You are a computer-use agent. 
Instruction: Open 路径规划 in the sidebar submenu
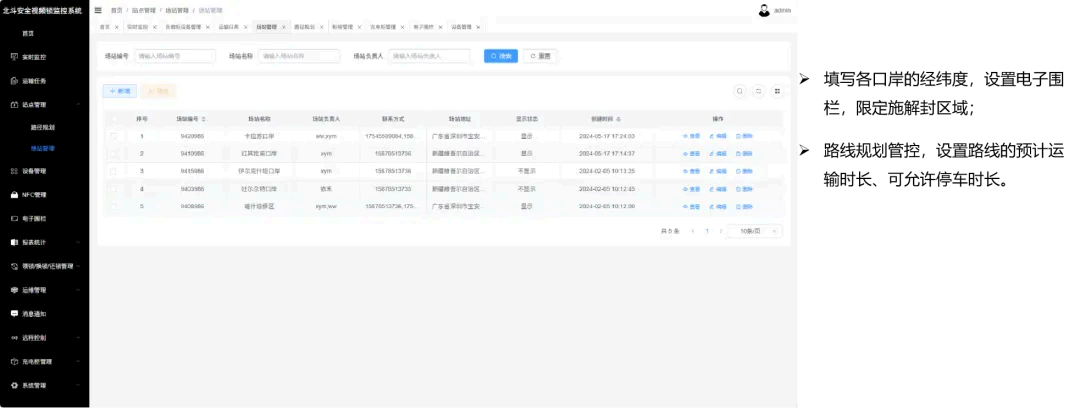(x=43, y=128)
